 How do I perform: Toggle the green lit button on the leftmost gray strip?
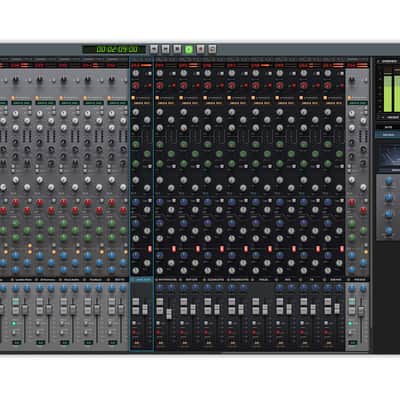(x=14, y=323)
